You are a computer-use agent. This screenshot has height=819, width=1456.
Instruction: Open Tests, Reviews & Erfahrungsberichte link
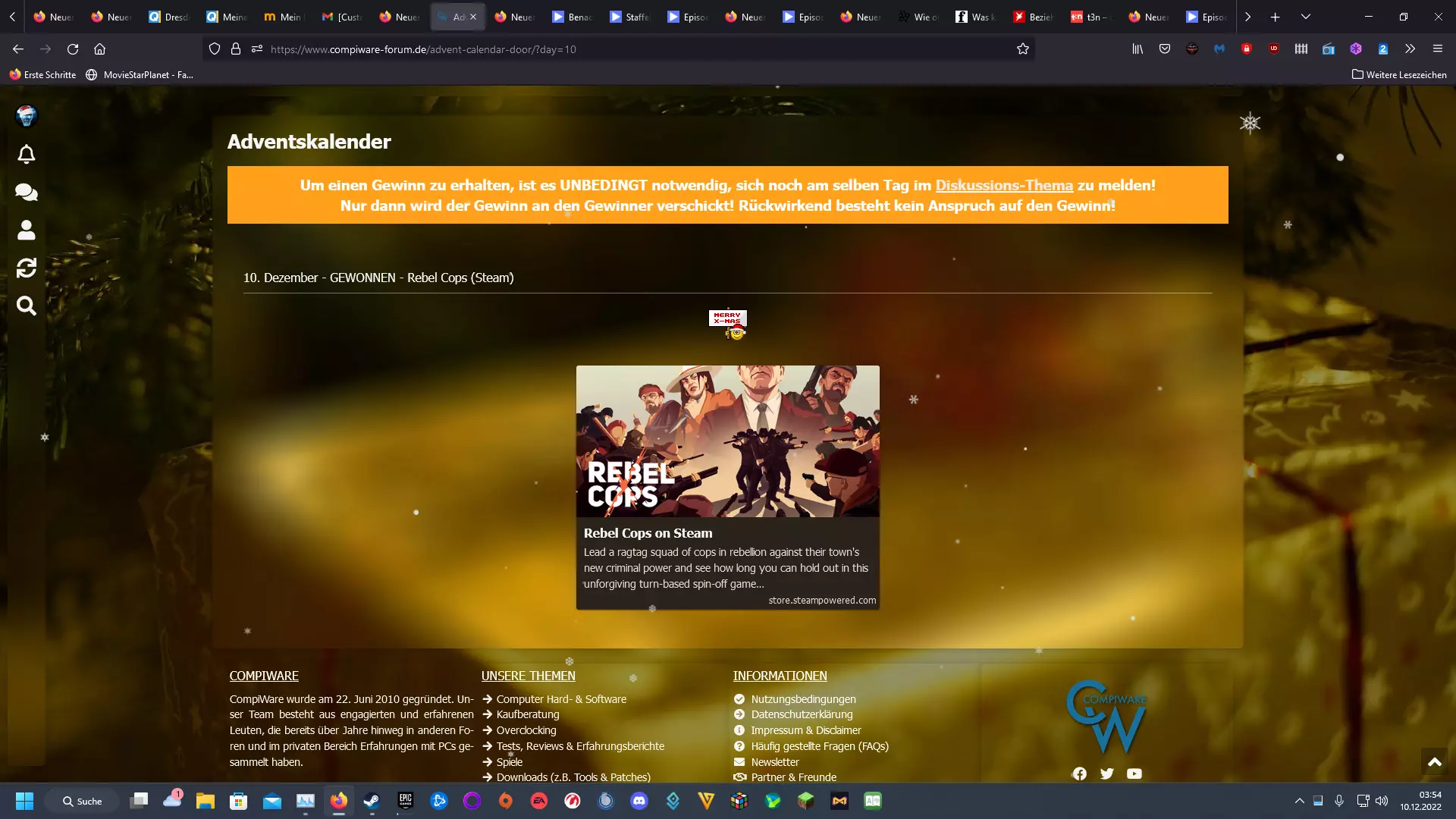point(580,746)
